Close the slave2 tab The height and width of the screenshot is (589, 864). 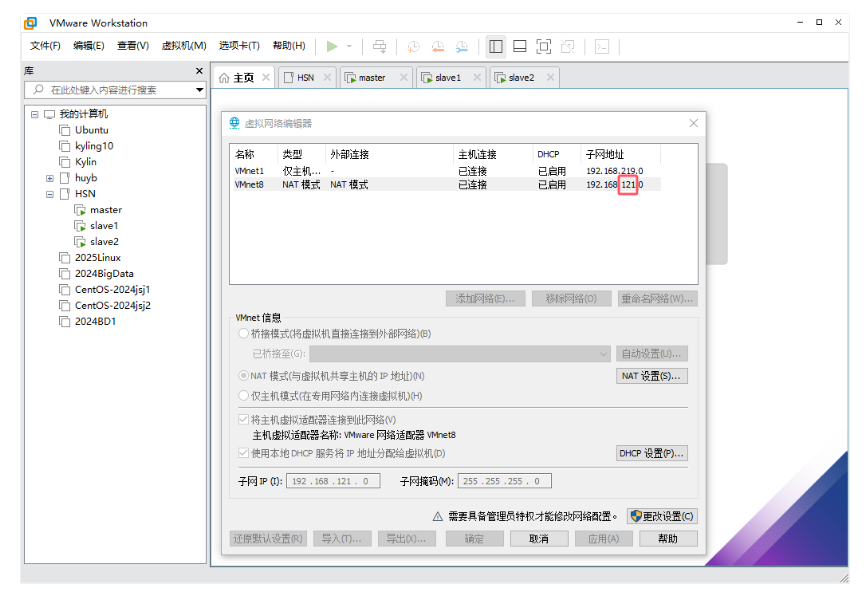click(550, 78)
